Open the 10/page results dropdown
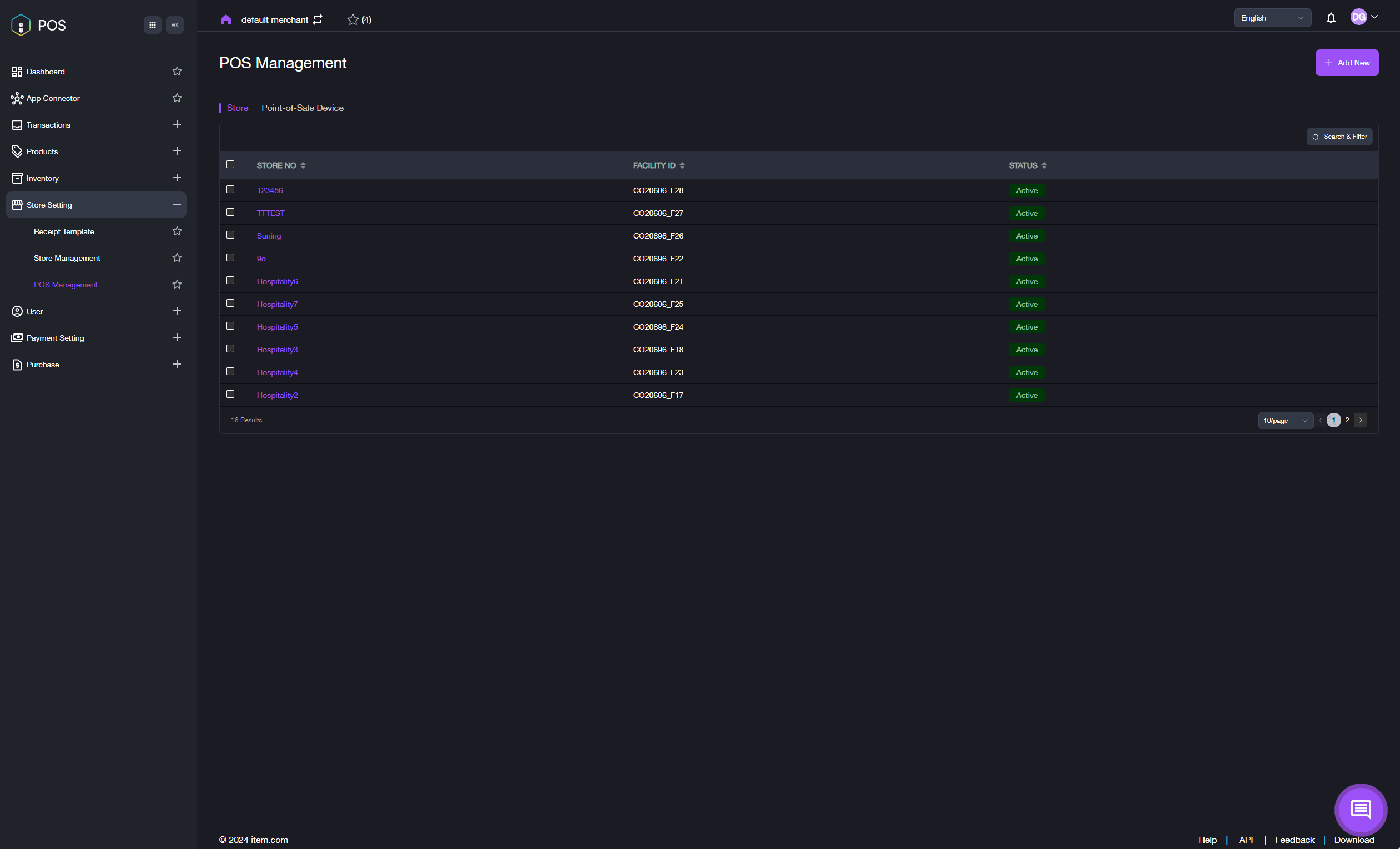This screenshot has width=1400, height=849. pyautogui.click(x=1285, y=420)
